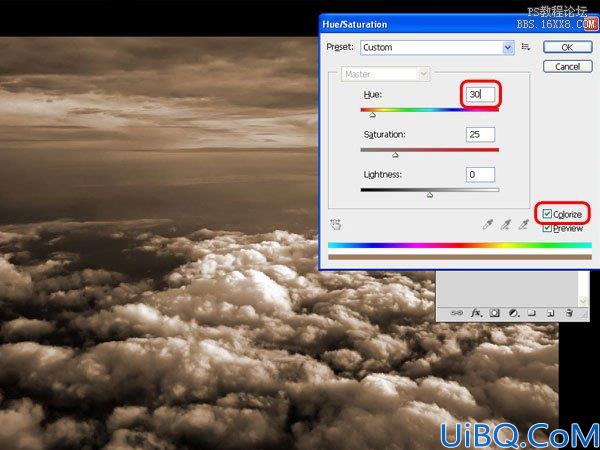Close the Hue/Saturation dialog window

point(590,24)
